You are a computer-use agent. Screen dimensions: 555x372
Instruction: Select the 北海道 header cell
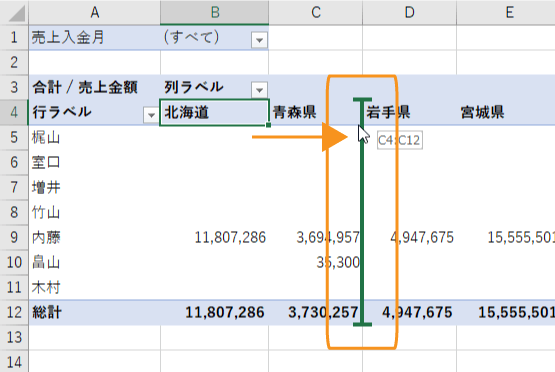pyautogui.click(x=214, y=113)
